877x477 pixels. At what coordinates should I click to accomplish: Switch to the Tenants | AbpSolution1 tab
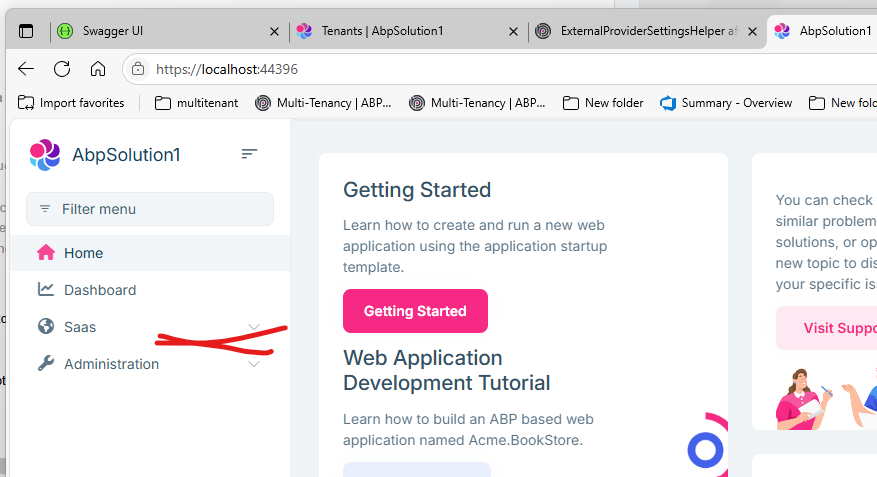(x=408, y=31)
